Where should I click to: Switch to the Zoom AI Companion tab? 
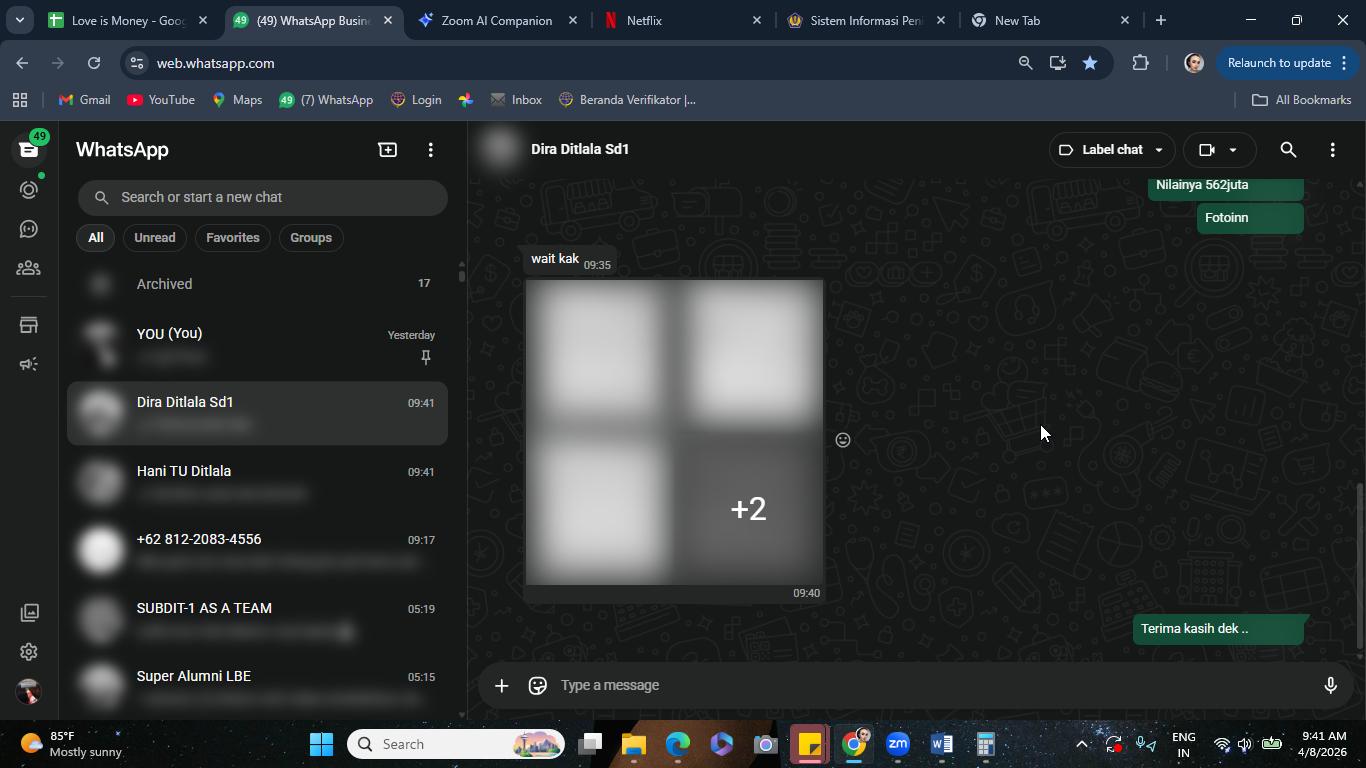click(x=495, y=20)
